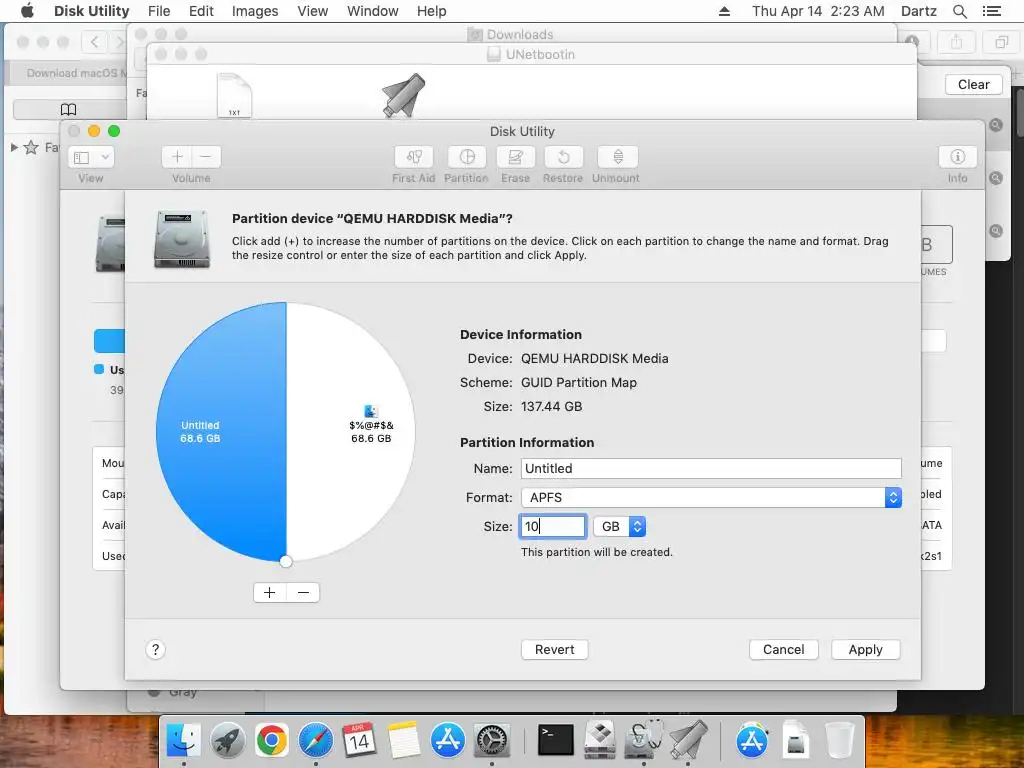Click the txt file in UNetbootin window

point(234,95)
